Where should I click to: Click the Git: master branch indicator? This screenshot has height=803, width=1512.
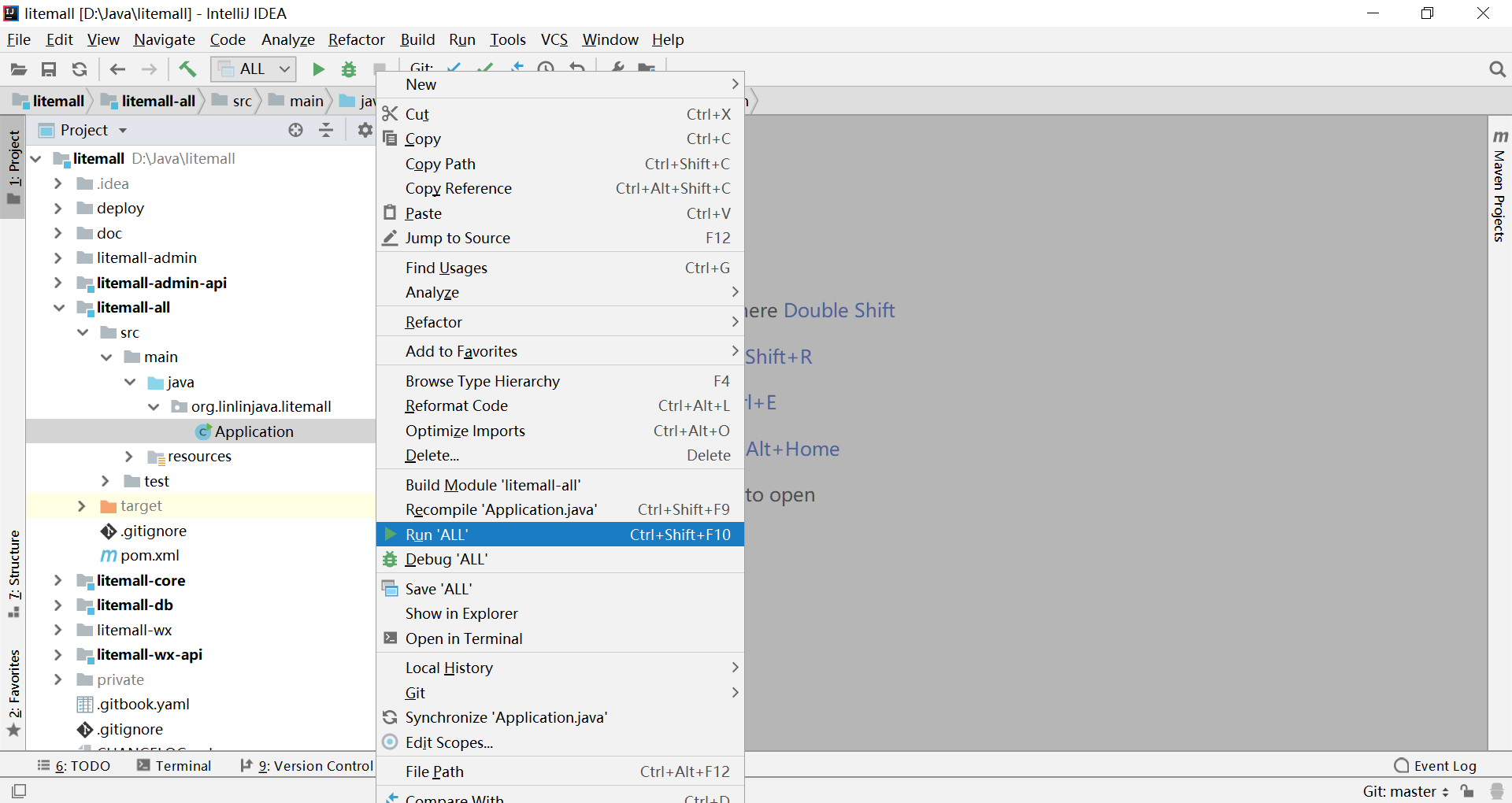coord(1405,791)
